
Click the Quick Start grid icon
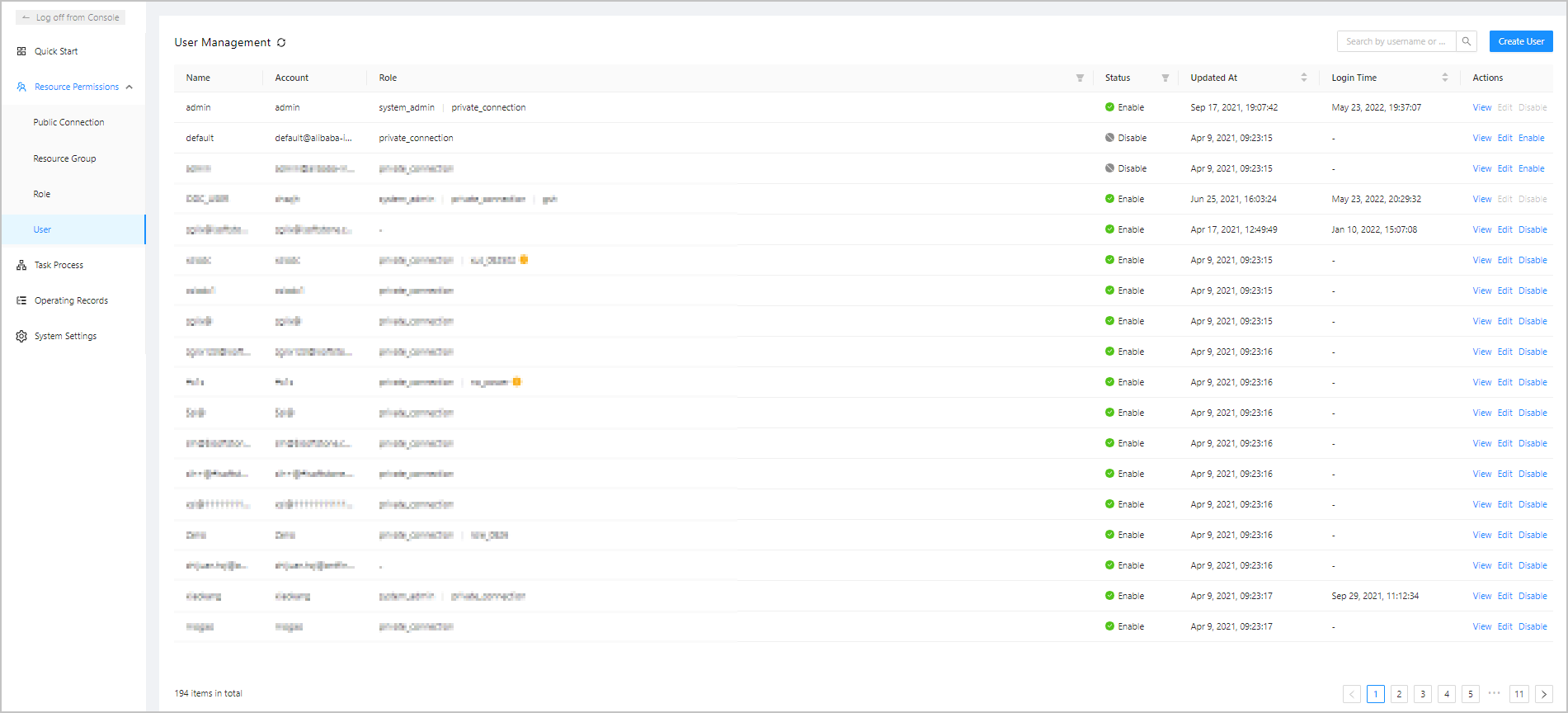[21, 51]
